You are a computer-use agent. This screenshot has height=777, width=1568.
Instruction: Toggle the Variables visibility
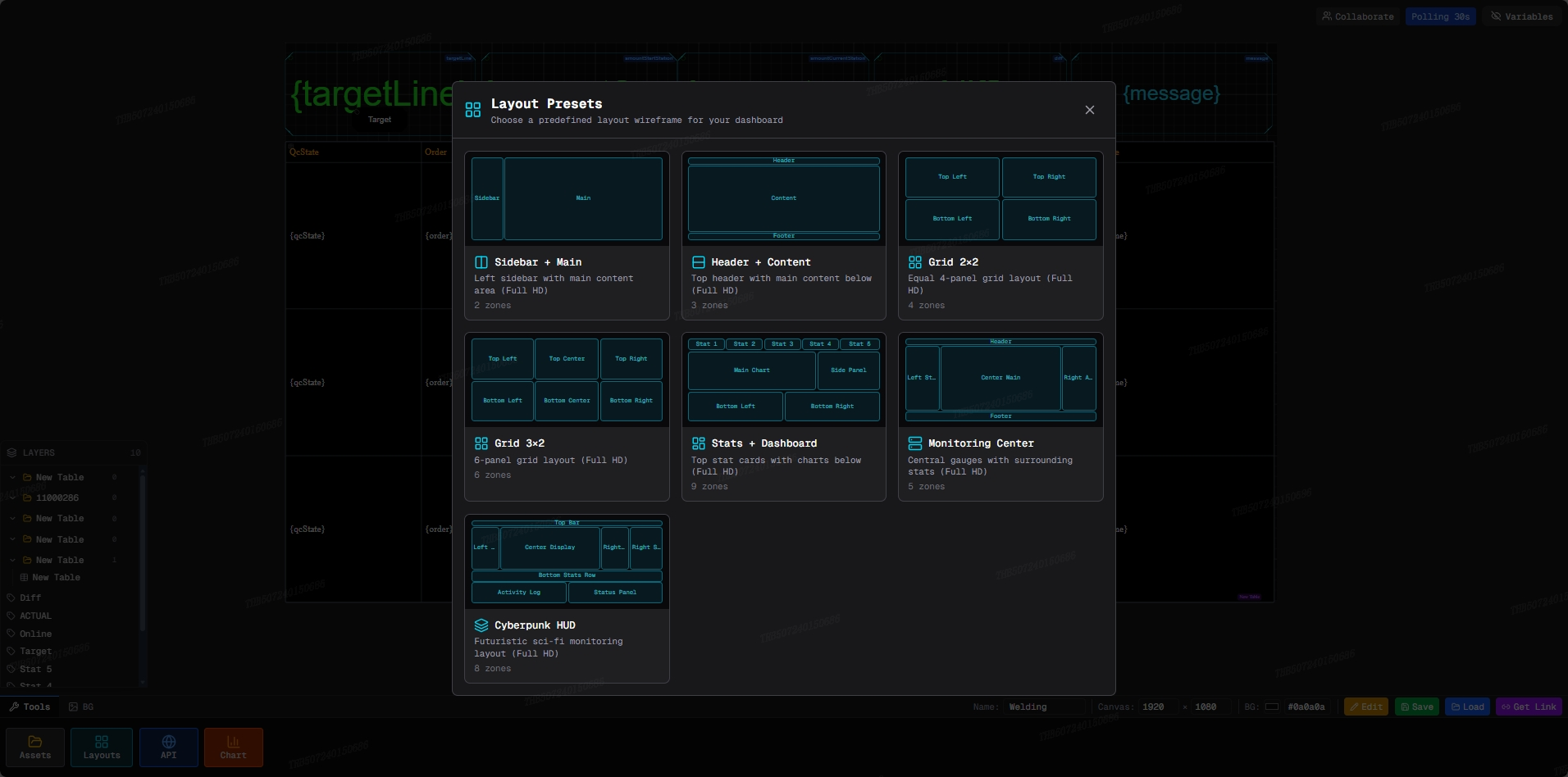1521,16
